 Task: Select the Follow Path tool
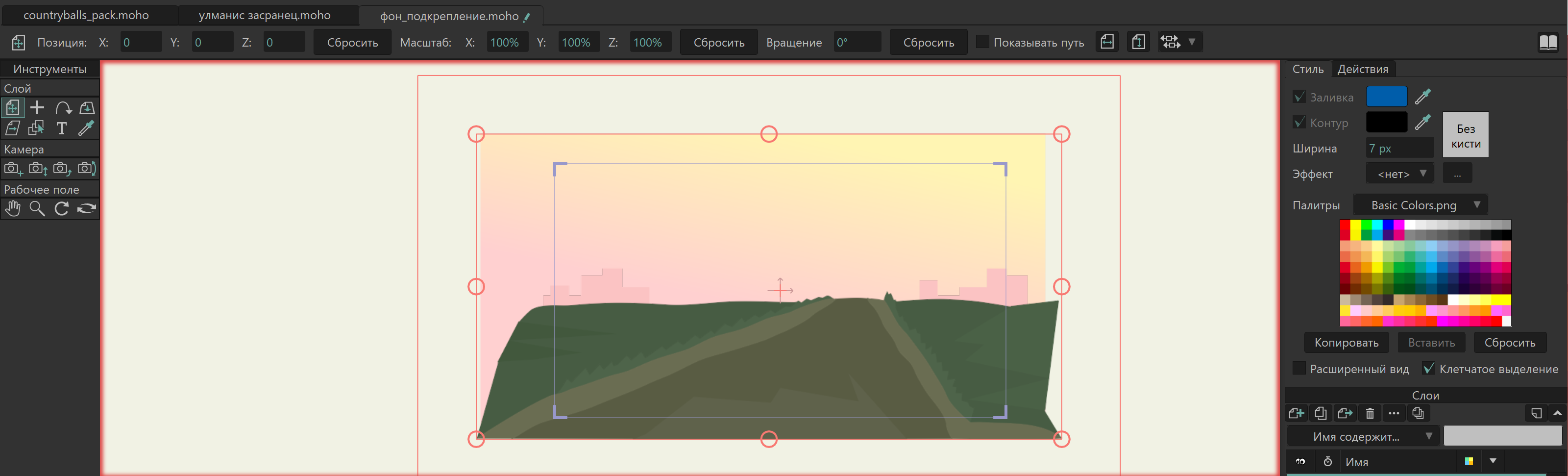(63, 108)
